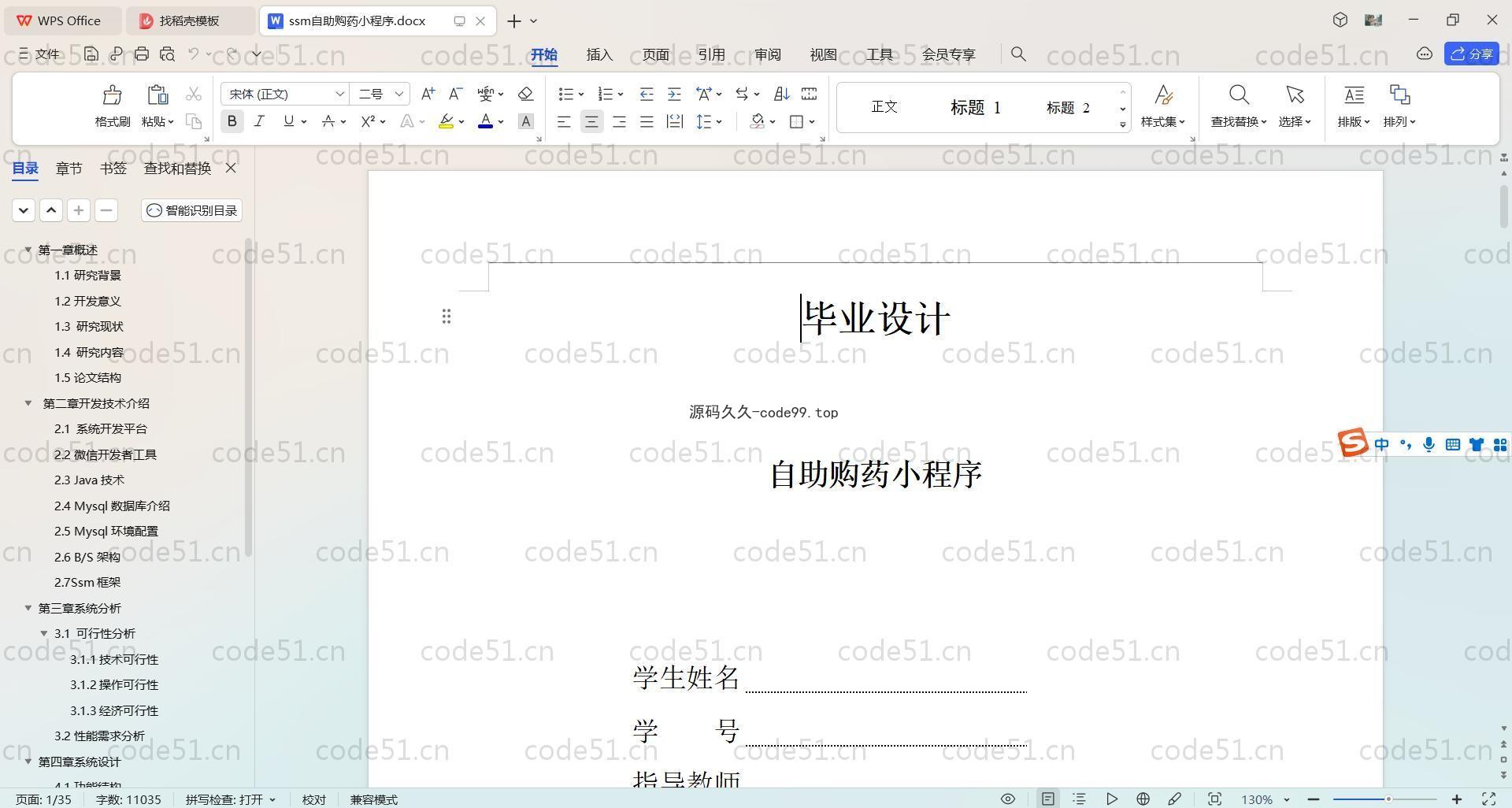Image resolution: width=1512 pixels, height=808 pixels.
Task: Click 校对 in status bar
Action: (313, 799)
